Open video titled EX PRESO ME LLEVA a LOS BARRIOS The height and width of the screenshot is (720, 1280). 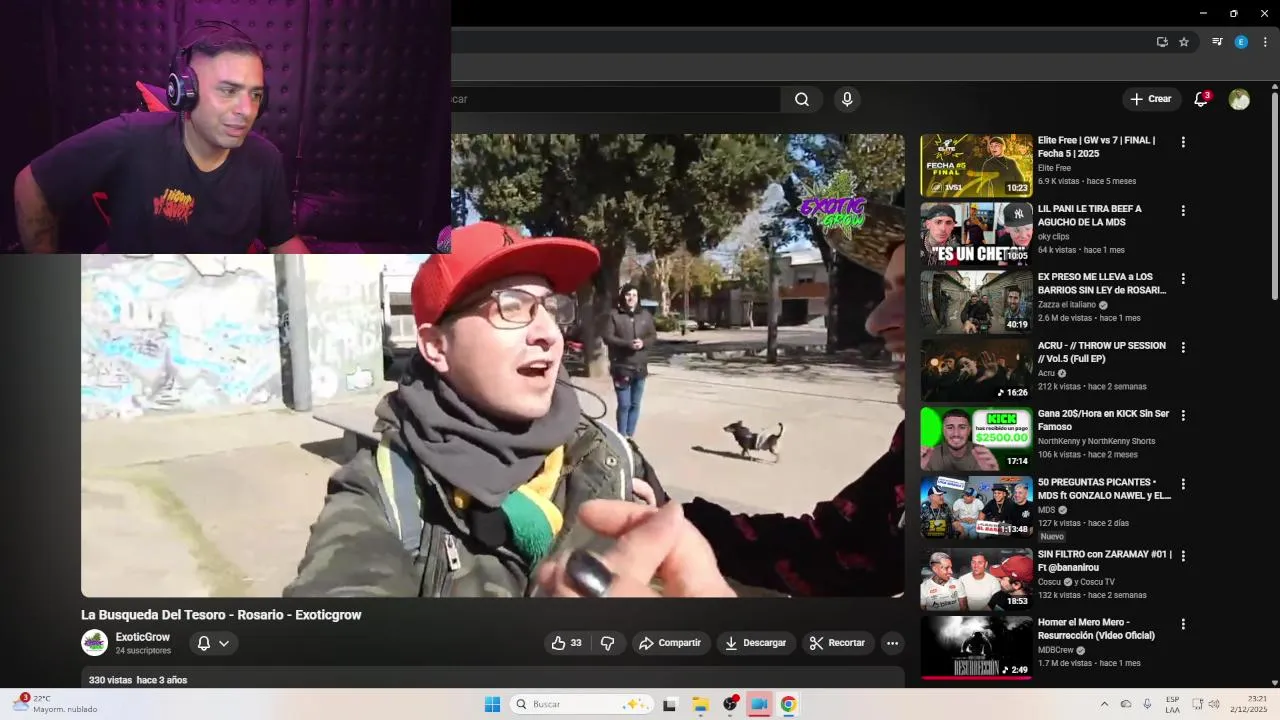click(x=1101, y=283)
